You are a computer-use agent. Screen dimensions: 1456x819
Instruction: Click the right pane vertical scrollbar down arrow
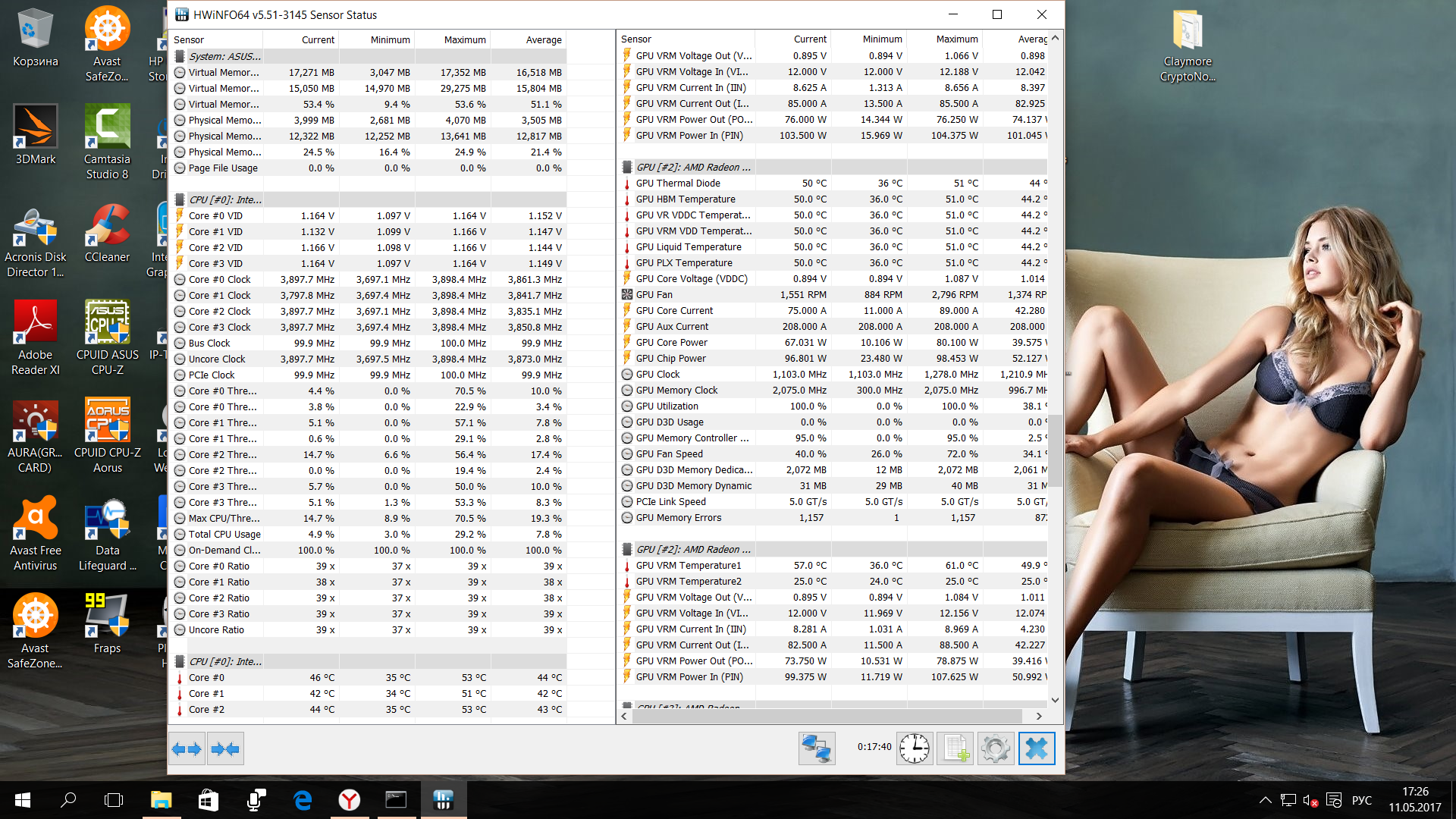click(x=1055, y=700)
